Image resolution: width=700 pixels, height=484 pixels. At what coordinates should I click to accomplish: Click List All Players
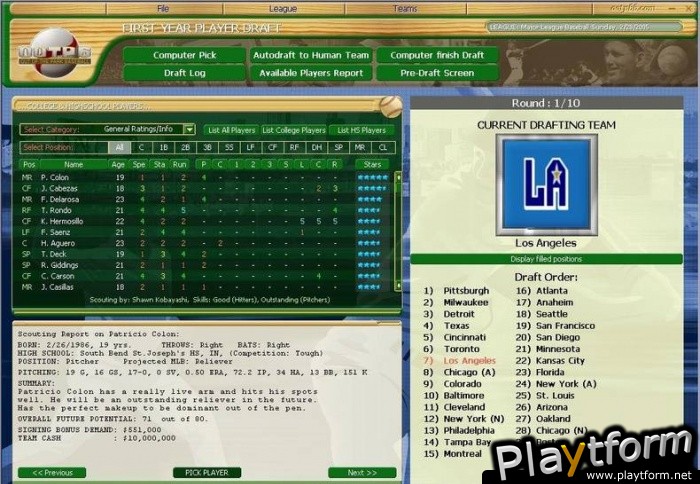(231, 130)
